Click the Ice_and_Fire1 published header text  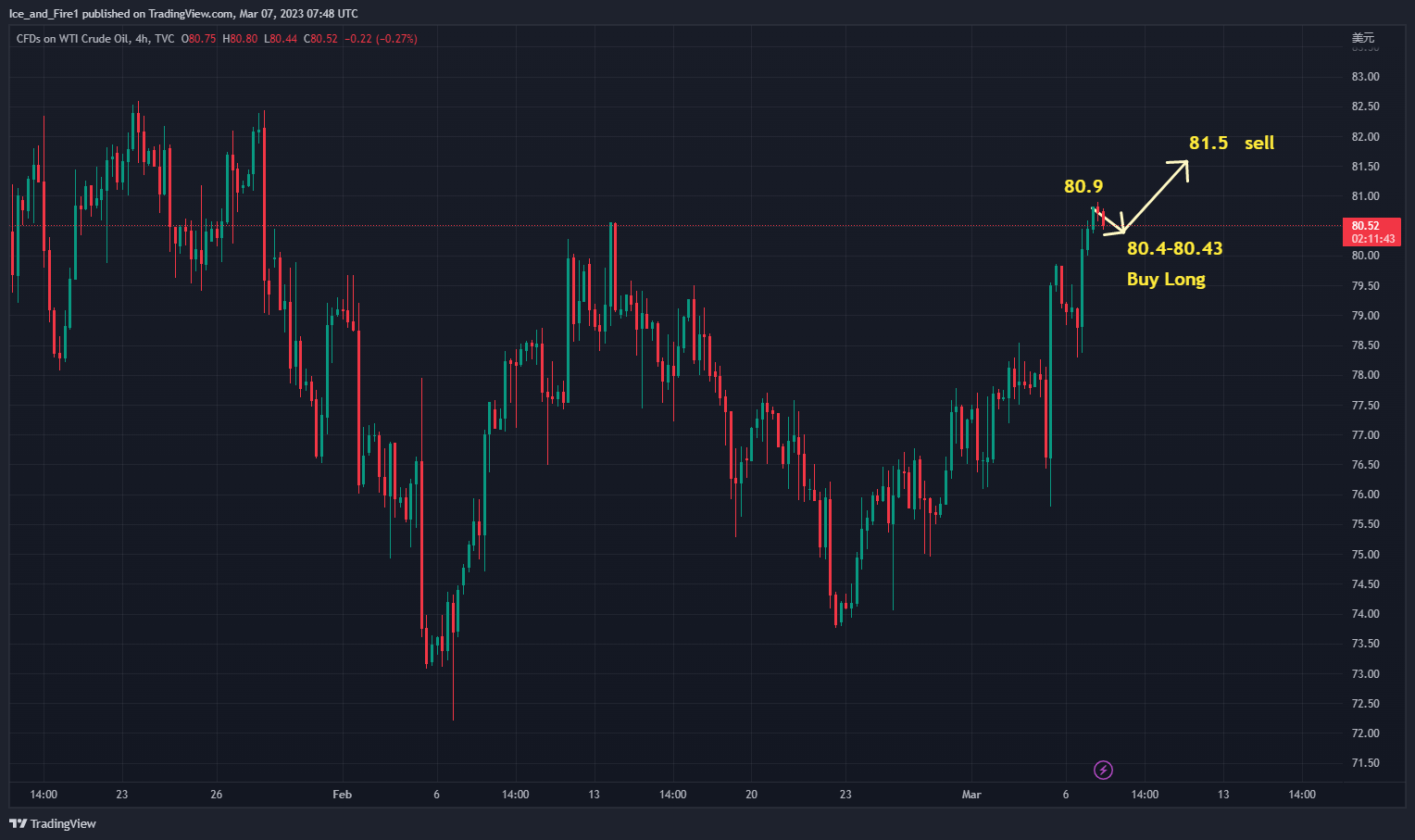pos(183,14)
